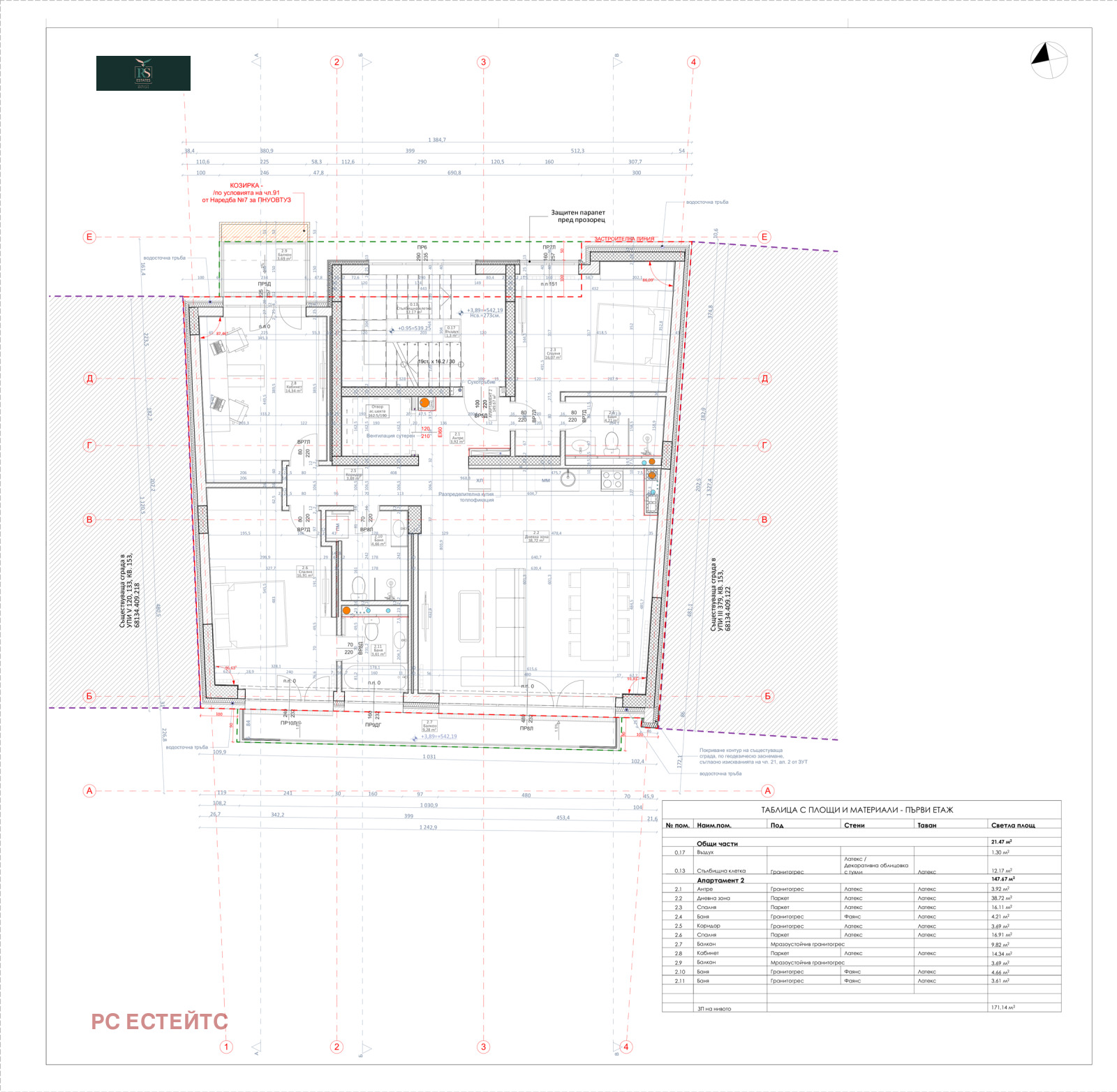Click the 19ст. x 16.2 / 30 staircase label
Viewport: 1117px width, 1092px height.
click(436, 362)
